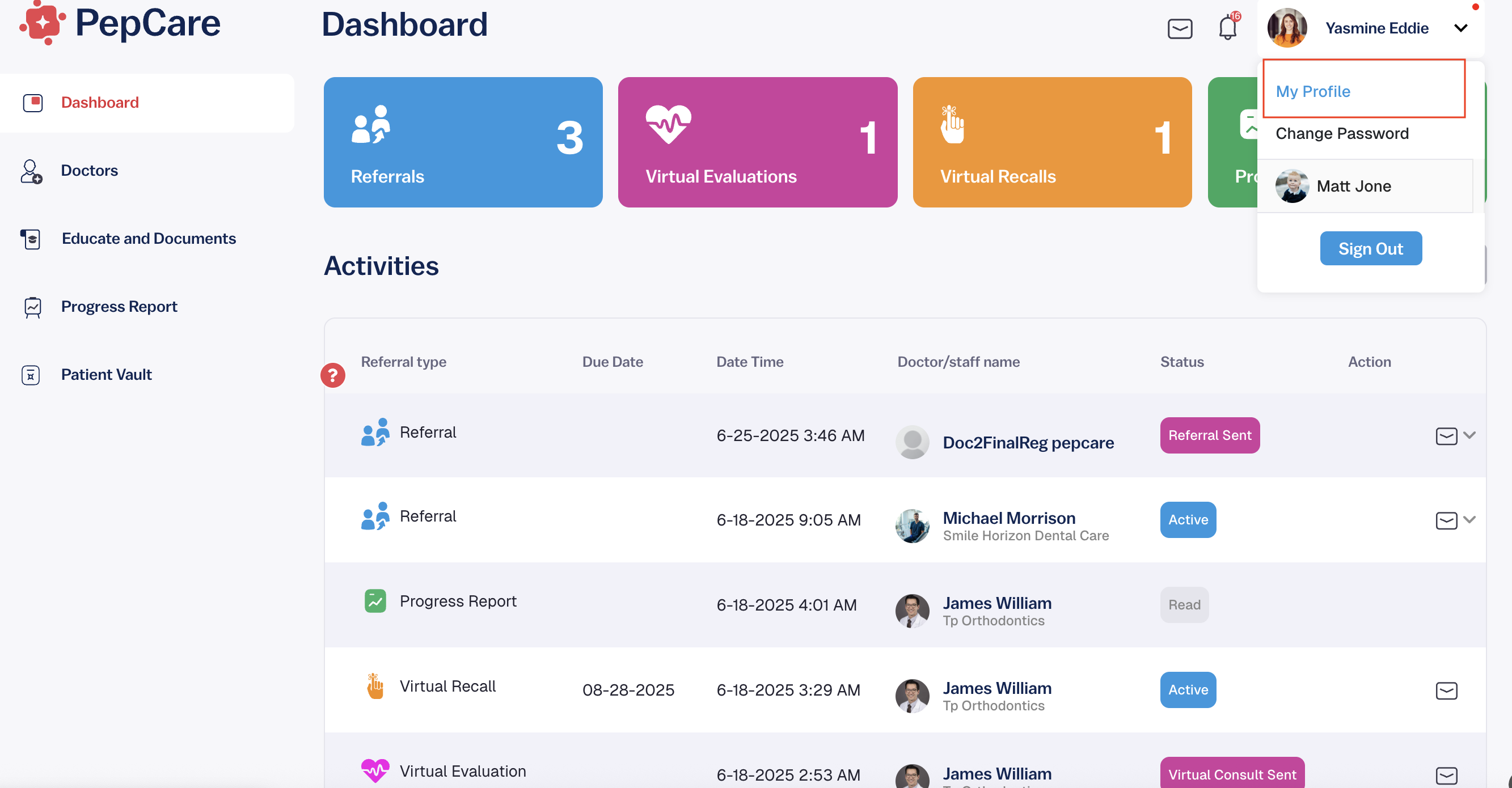This screenshot has width=1512, height=788.
Task: Click the Status column header
Action: pos(1181,362)
